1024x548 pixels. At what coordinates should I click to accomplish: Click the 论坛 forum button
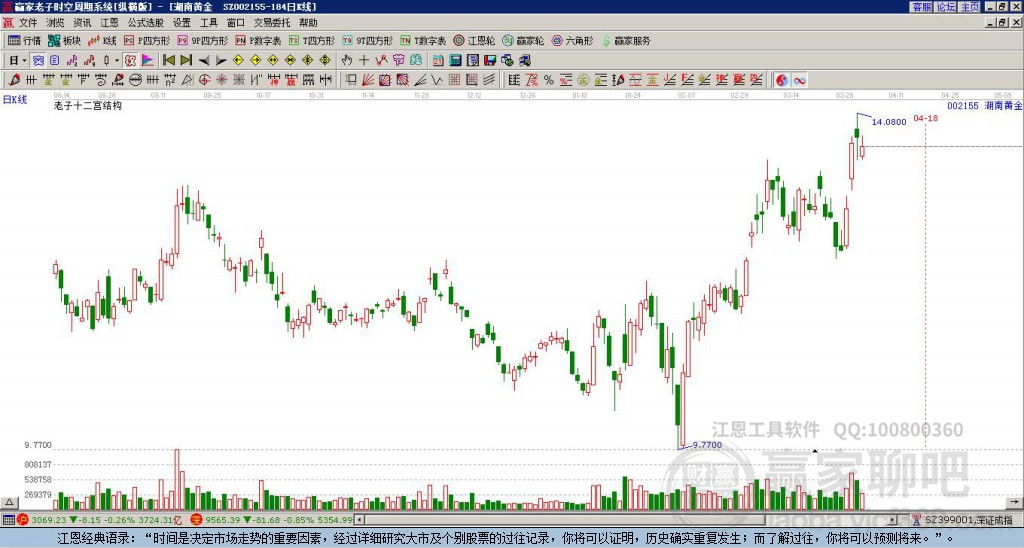click(x=945, y=6)
